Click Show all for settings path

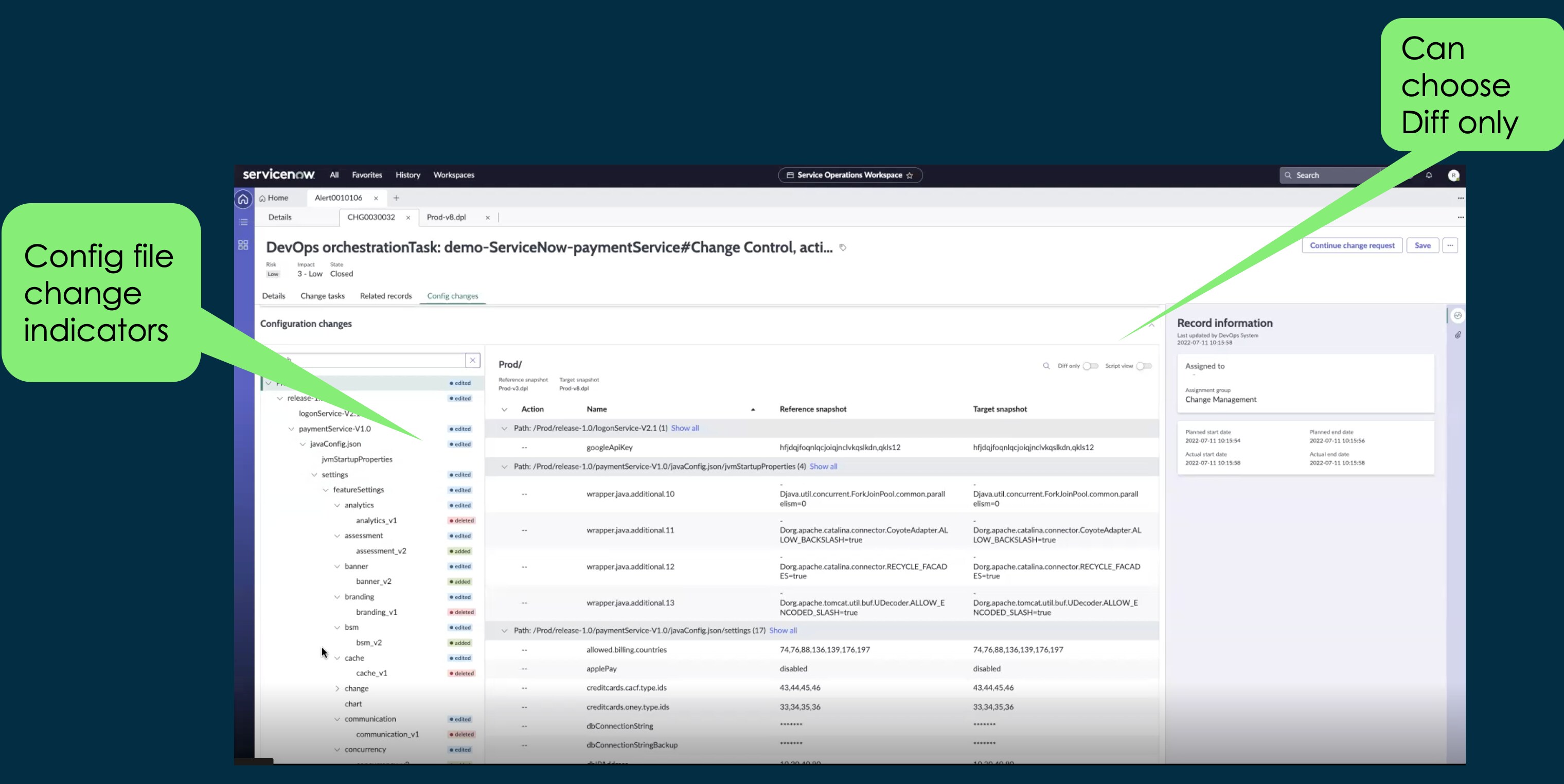783,630
